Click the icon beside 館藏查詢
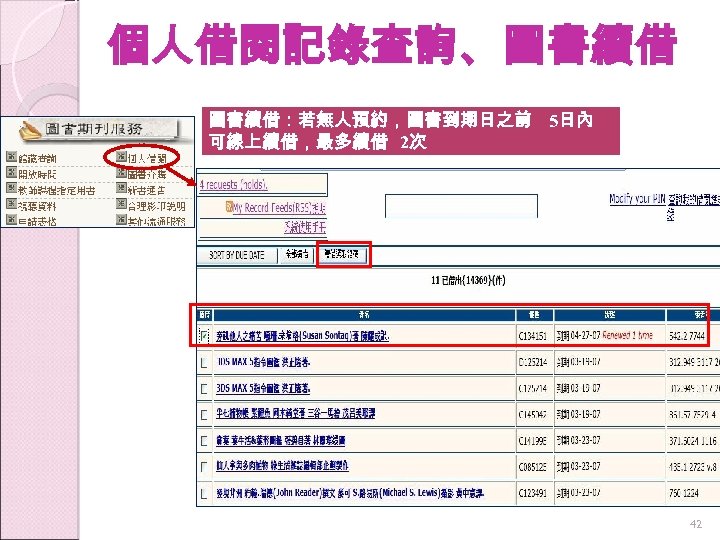Screen dimensions: 720x540 coord(11,157)
